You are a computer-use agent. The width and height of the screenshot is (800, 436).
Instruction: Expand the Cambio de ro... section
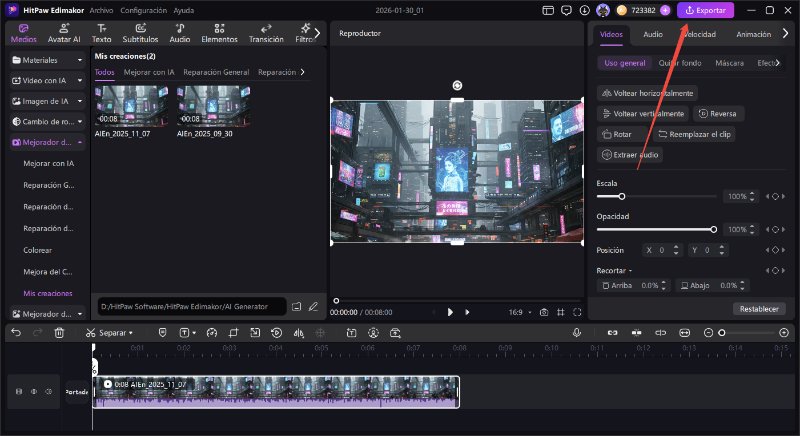[x=47, y=121]
